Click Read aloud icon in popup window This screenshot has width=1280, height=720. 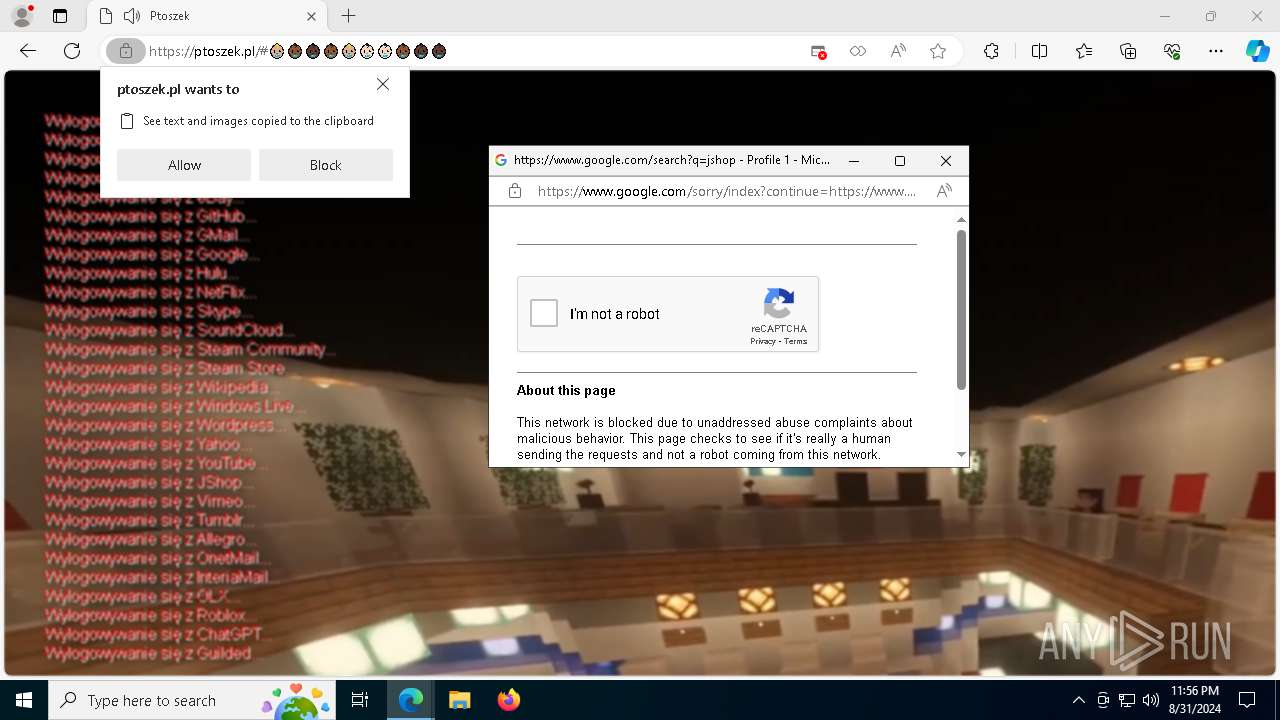944,191
